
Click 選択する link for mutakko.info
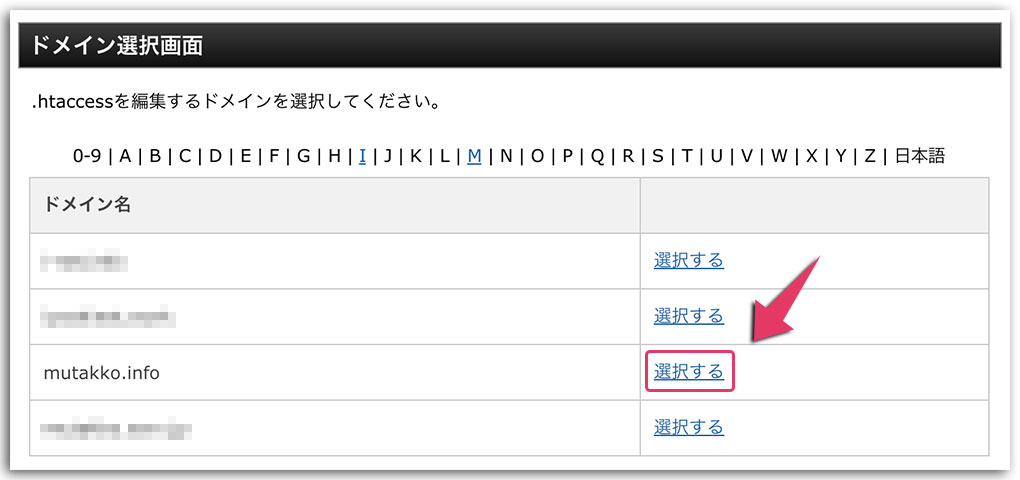coord(688,372)
